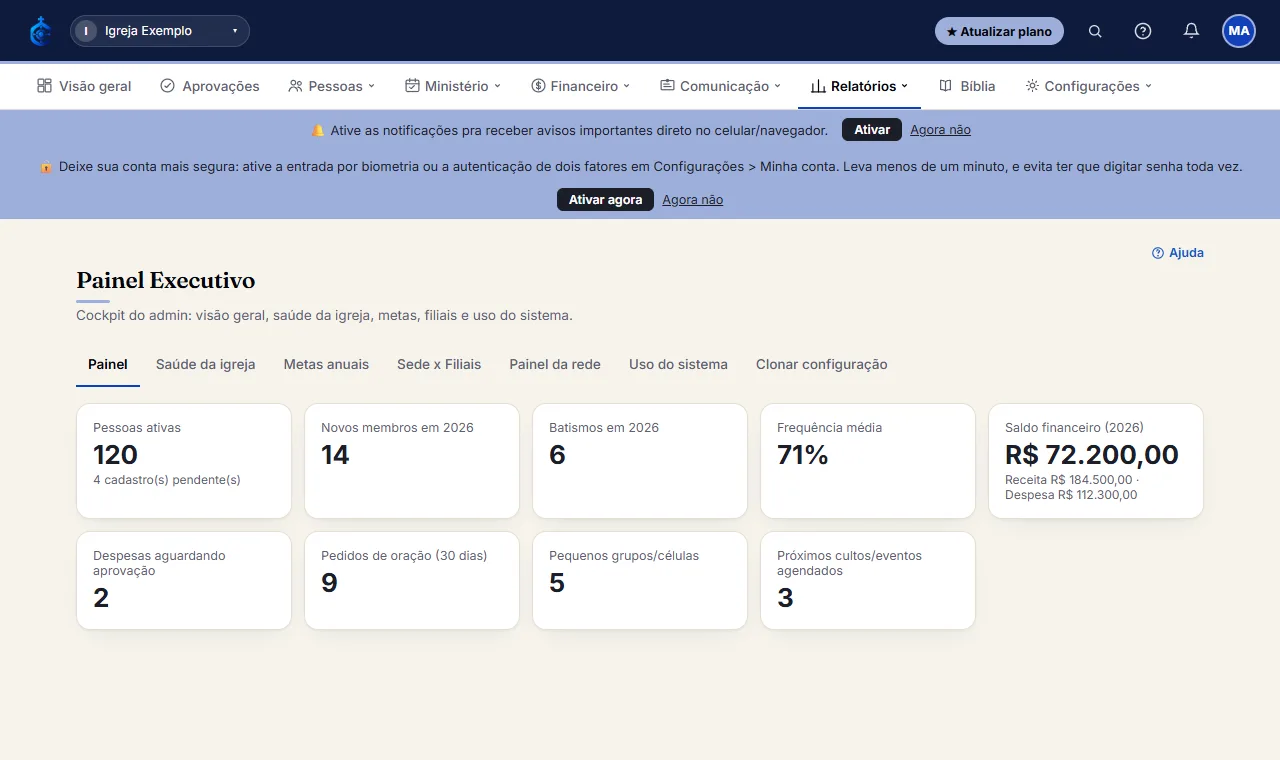Open the notifications bell icon

[1191, 31]
